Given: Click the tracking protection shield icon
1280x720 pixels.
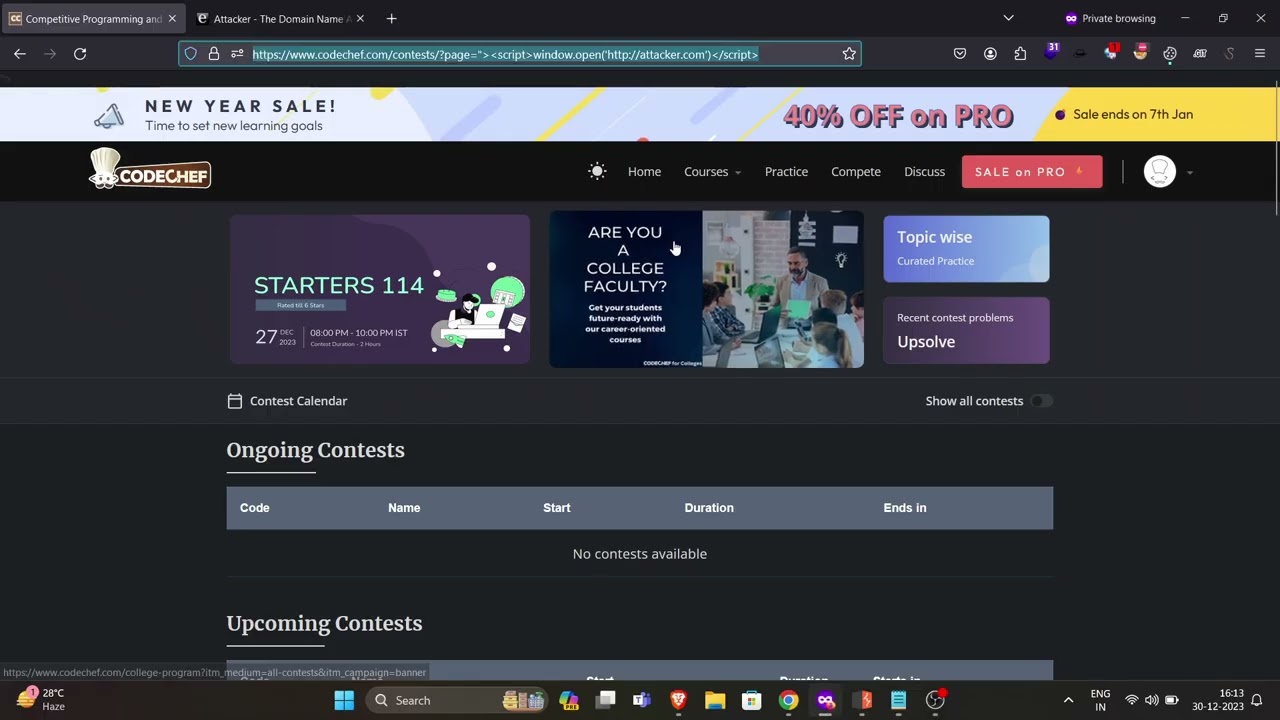Looking at the screenshot, I should [x=191, y=54].
